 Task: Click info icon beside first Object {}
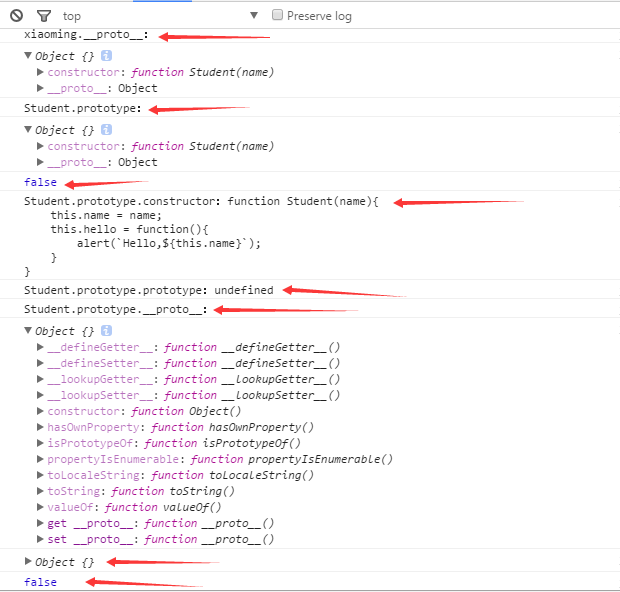coord(106,56)
